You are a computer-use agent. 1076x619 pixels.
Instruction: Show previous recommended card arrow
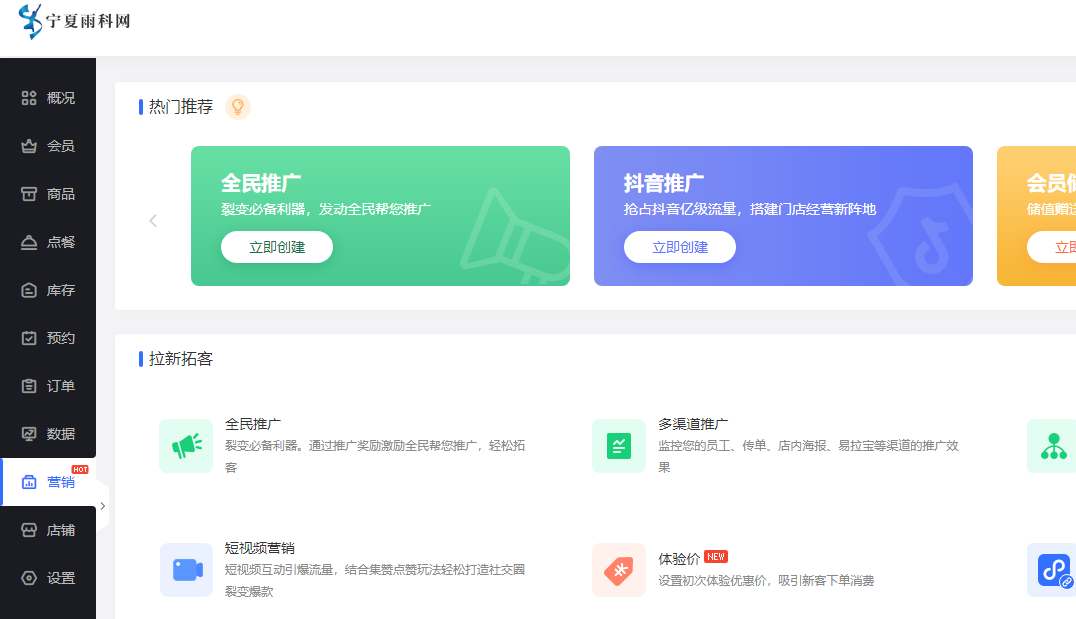[153, 220]
